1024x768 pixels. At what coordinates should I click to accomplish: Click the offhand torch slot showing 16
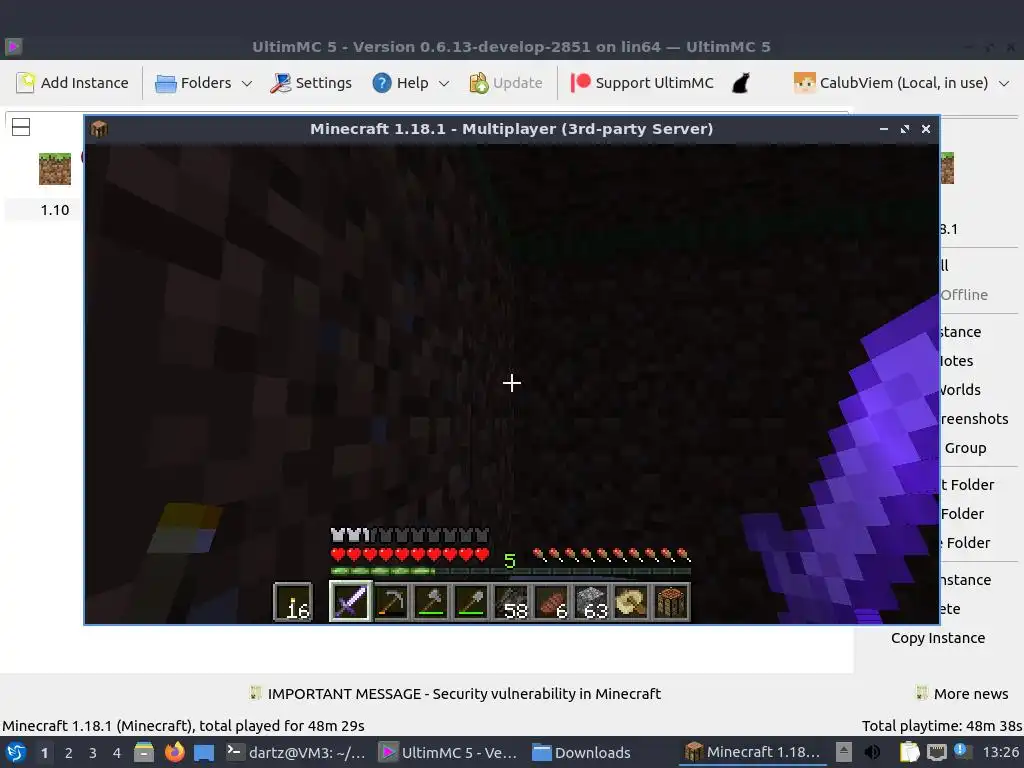[x=293, y=602]
